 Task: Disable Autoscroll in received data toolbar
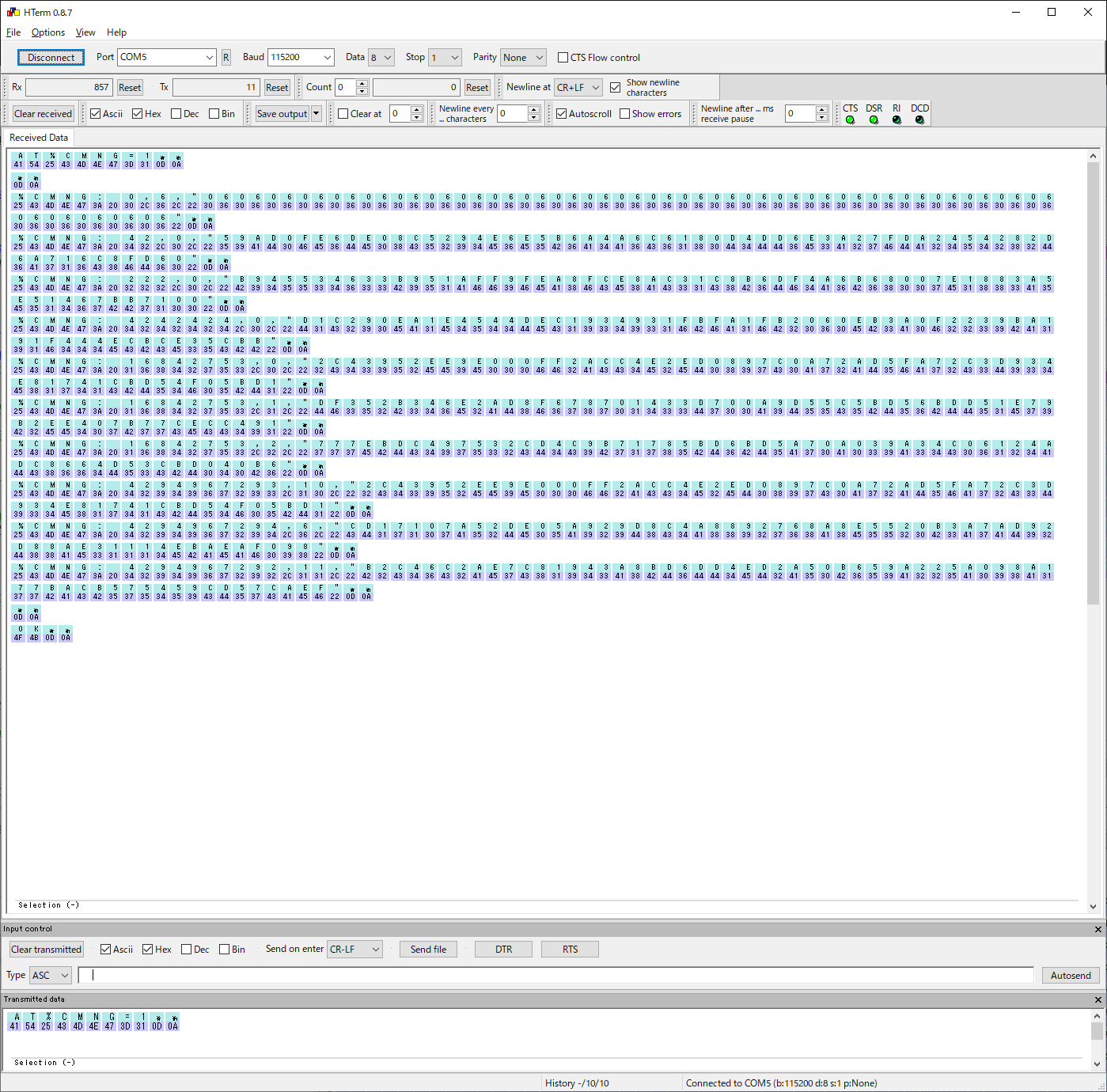point(562,114)
